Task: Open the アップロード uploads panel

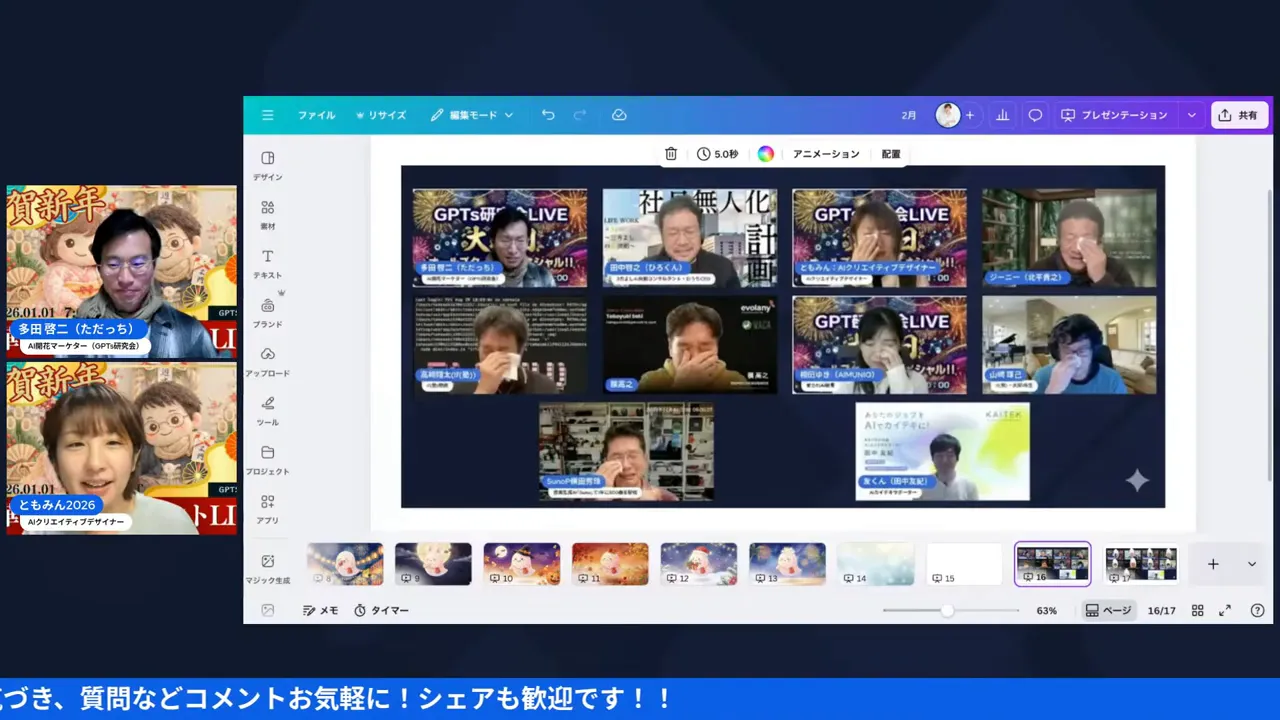Action: tap(267, 361)
